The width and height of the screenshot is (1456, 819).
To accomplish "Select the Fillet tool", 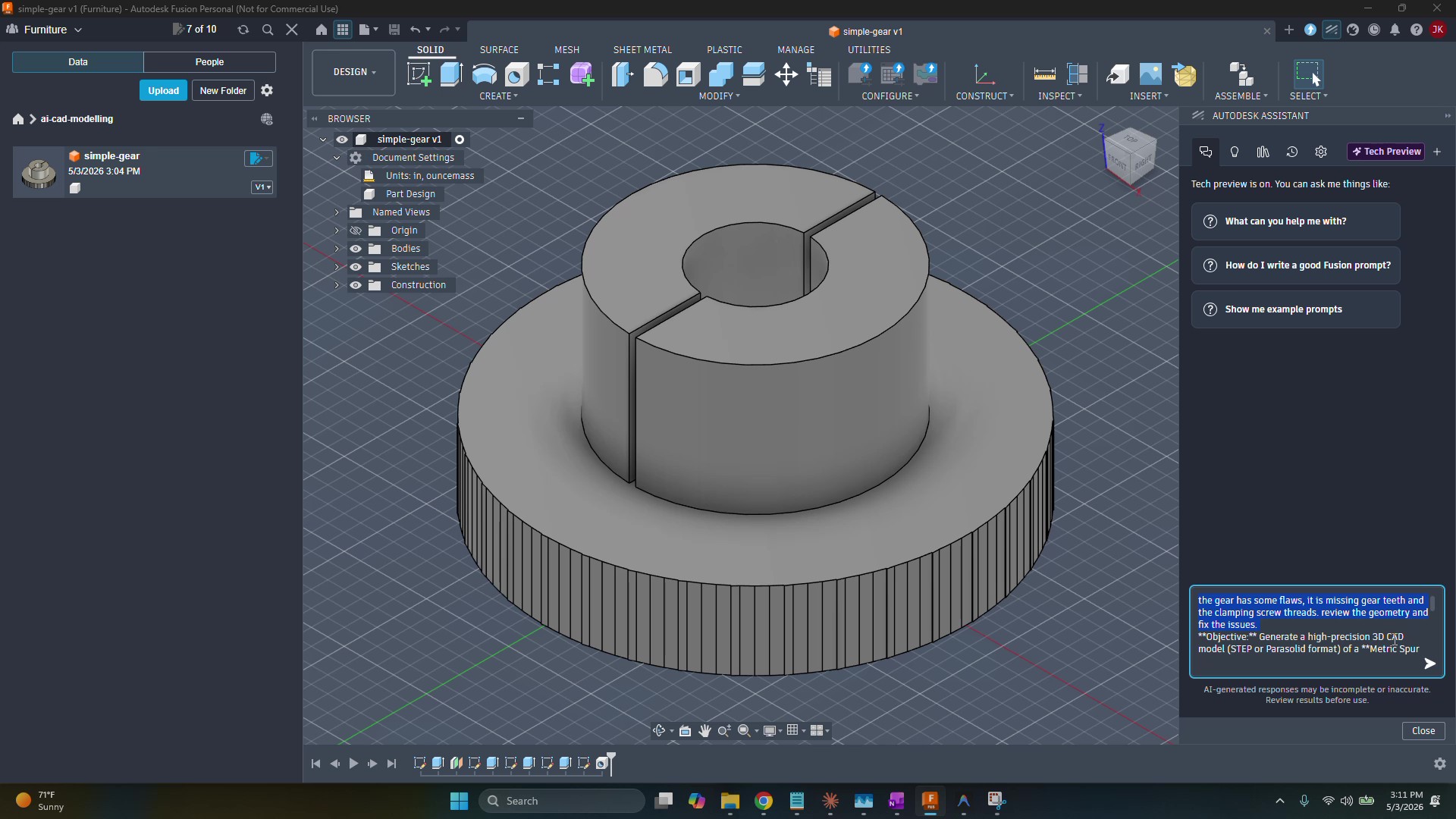I will tap(655, 74).
